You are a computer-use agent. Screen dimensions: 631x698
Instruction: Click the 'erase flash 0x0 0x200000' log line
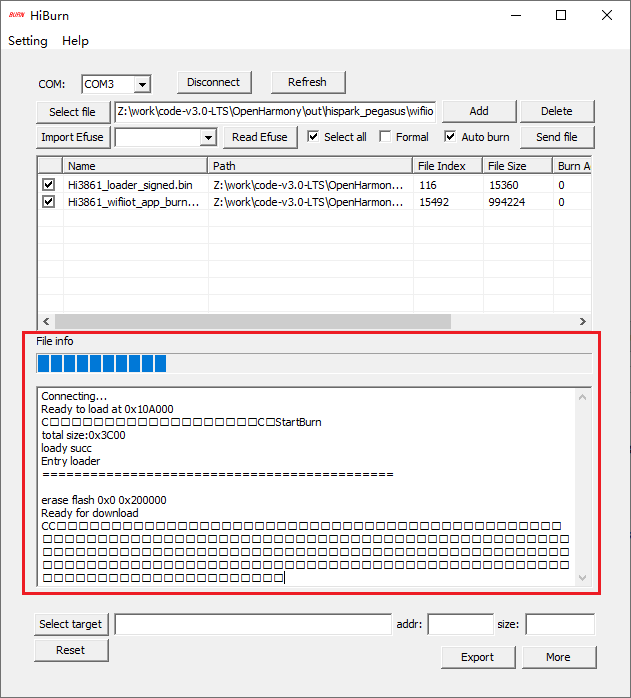coord(104,500)
